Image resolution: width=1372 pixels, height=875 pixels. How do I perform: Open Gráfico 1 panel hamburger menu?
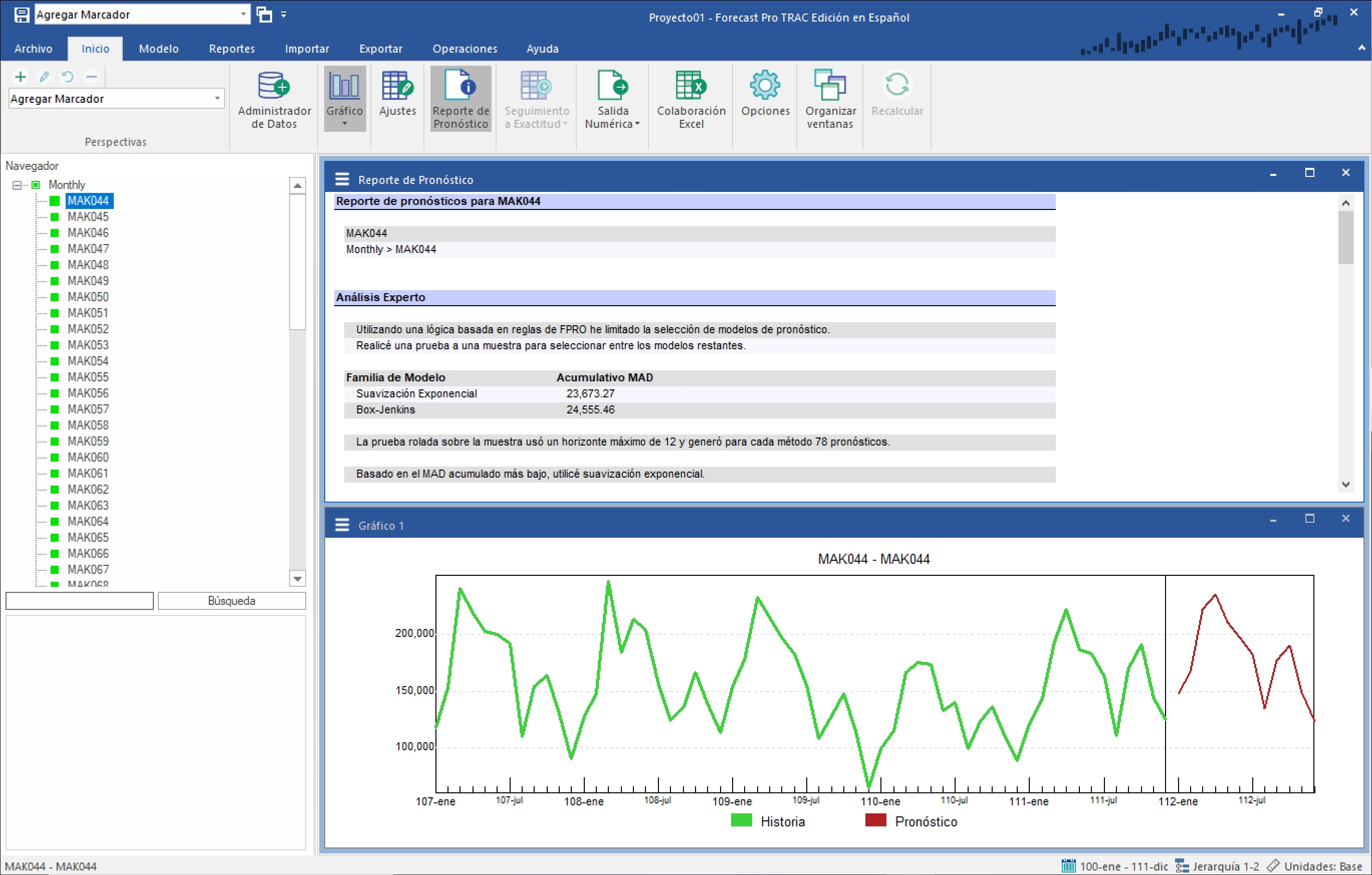pos(342,525)
